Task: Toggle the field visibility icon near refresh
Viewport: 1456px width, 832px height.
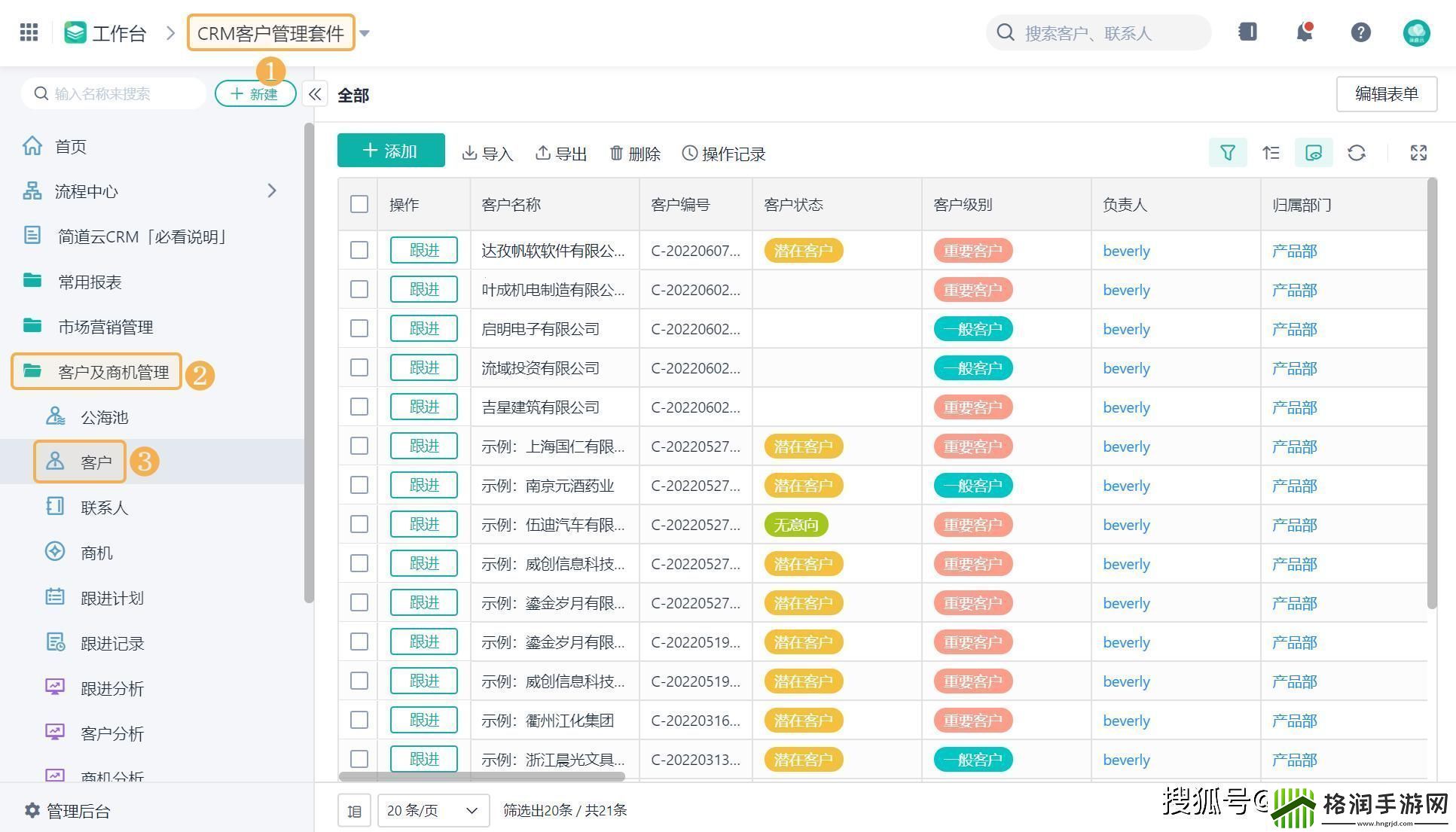Action: (1314, 153)
